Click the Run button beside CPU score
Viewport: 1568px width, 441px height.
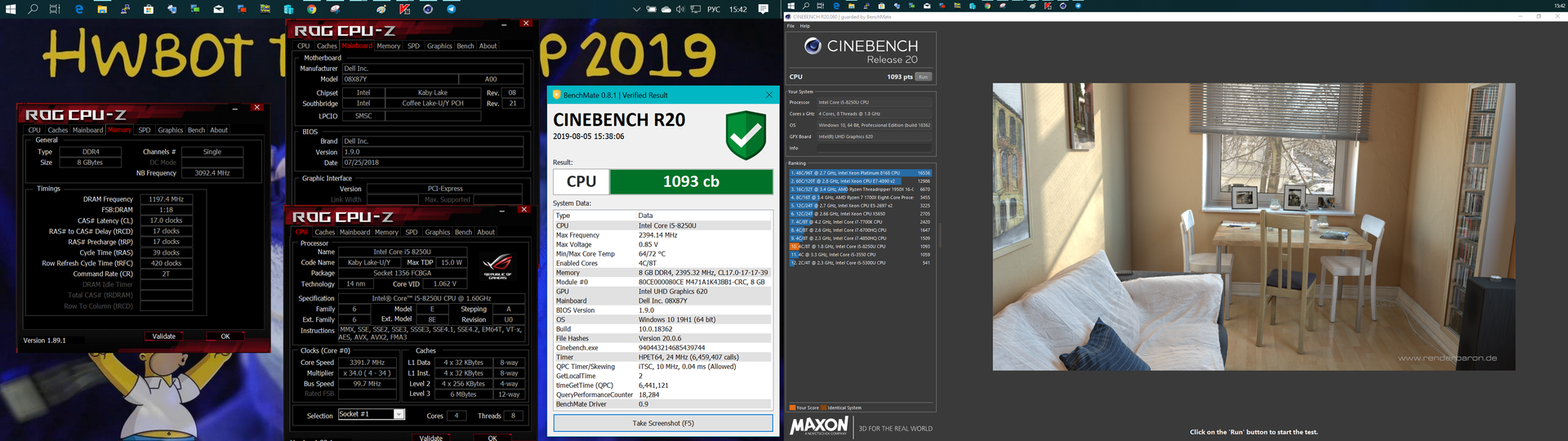click(x=923, y=77)
